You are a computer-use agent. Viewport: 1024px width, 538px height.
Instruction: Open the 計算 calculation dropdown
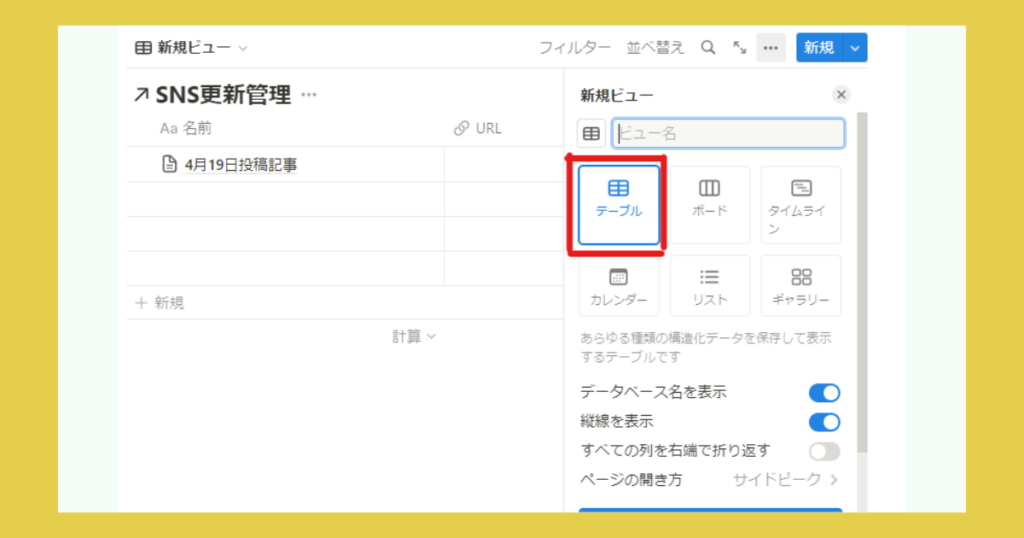(414, 337)
